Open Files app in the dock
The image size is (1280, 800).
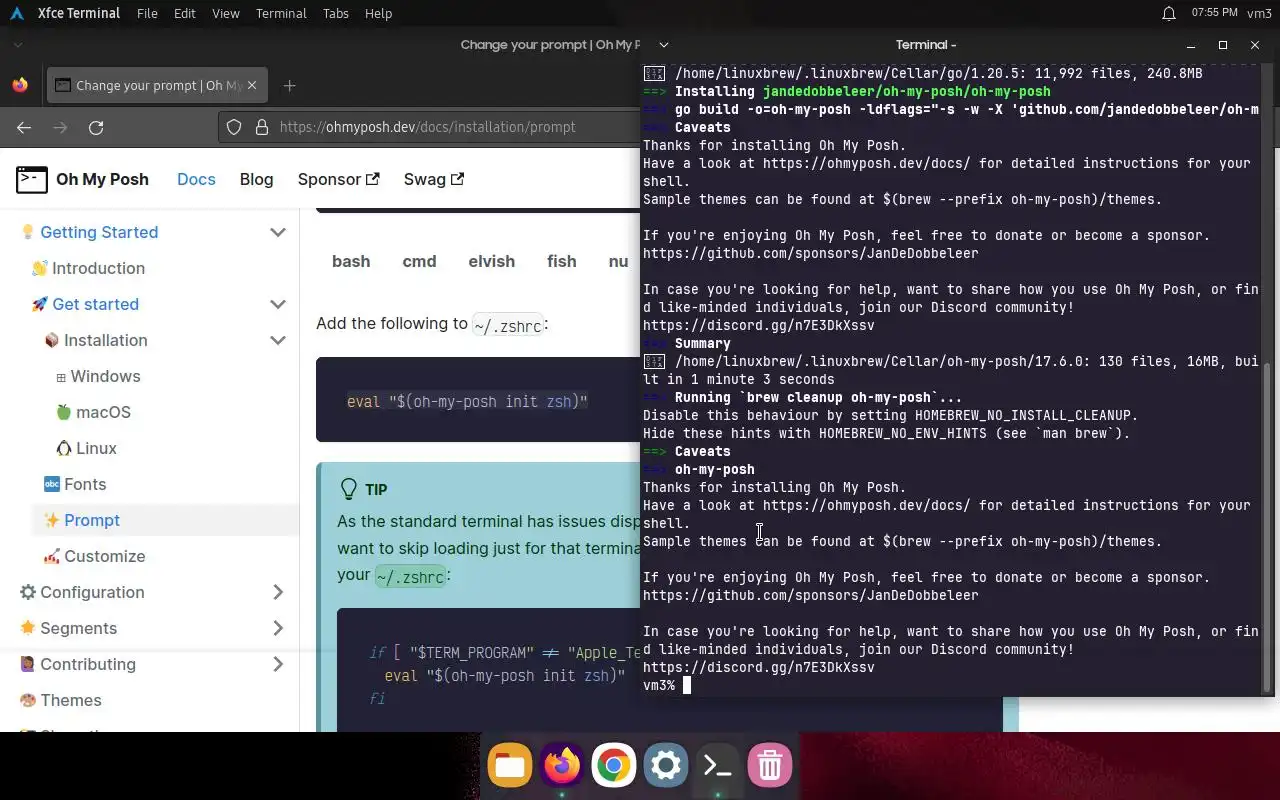(510, 766)
